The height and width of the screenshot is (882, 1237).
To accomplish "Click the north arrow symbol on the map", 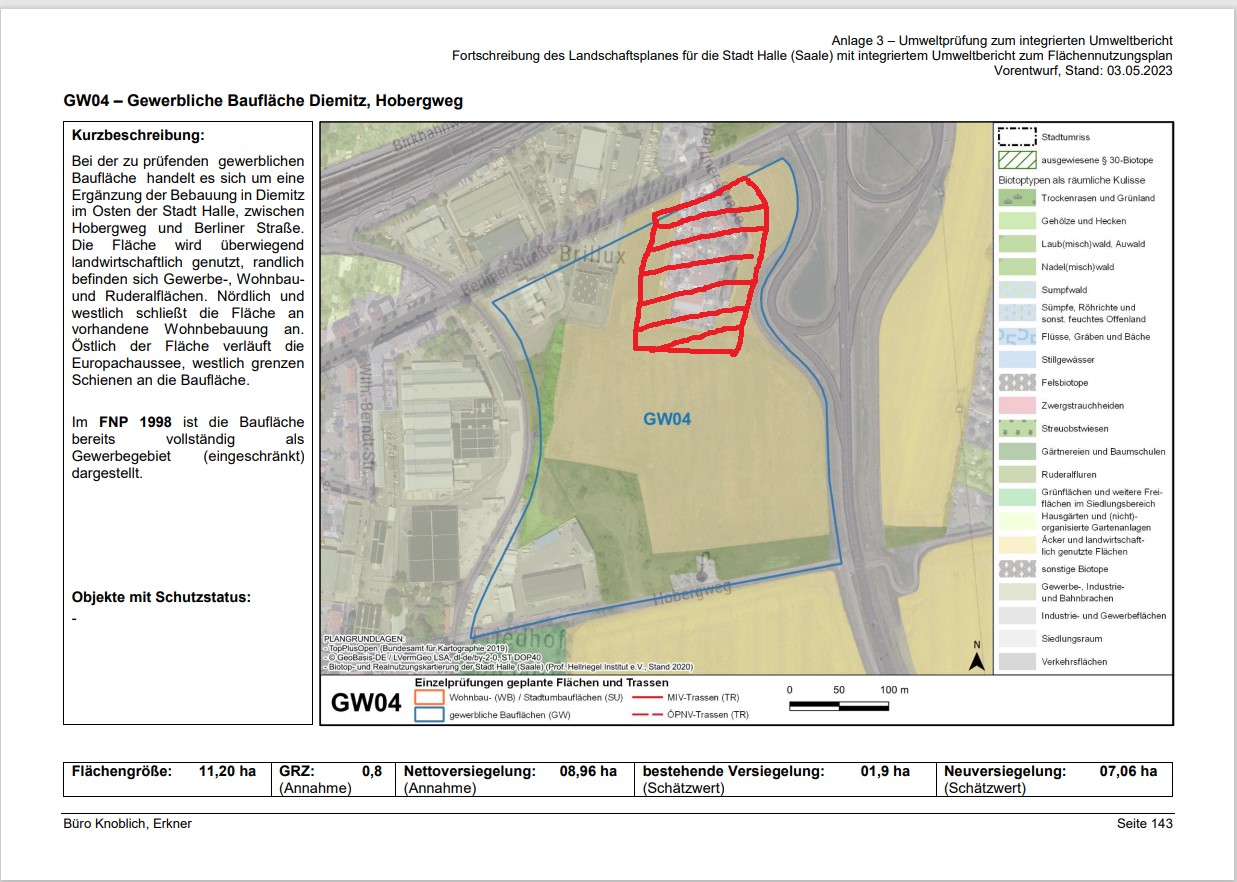I will coord(977,657).
